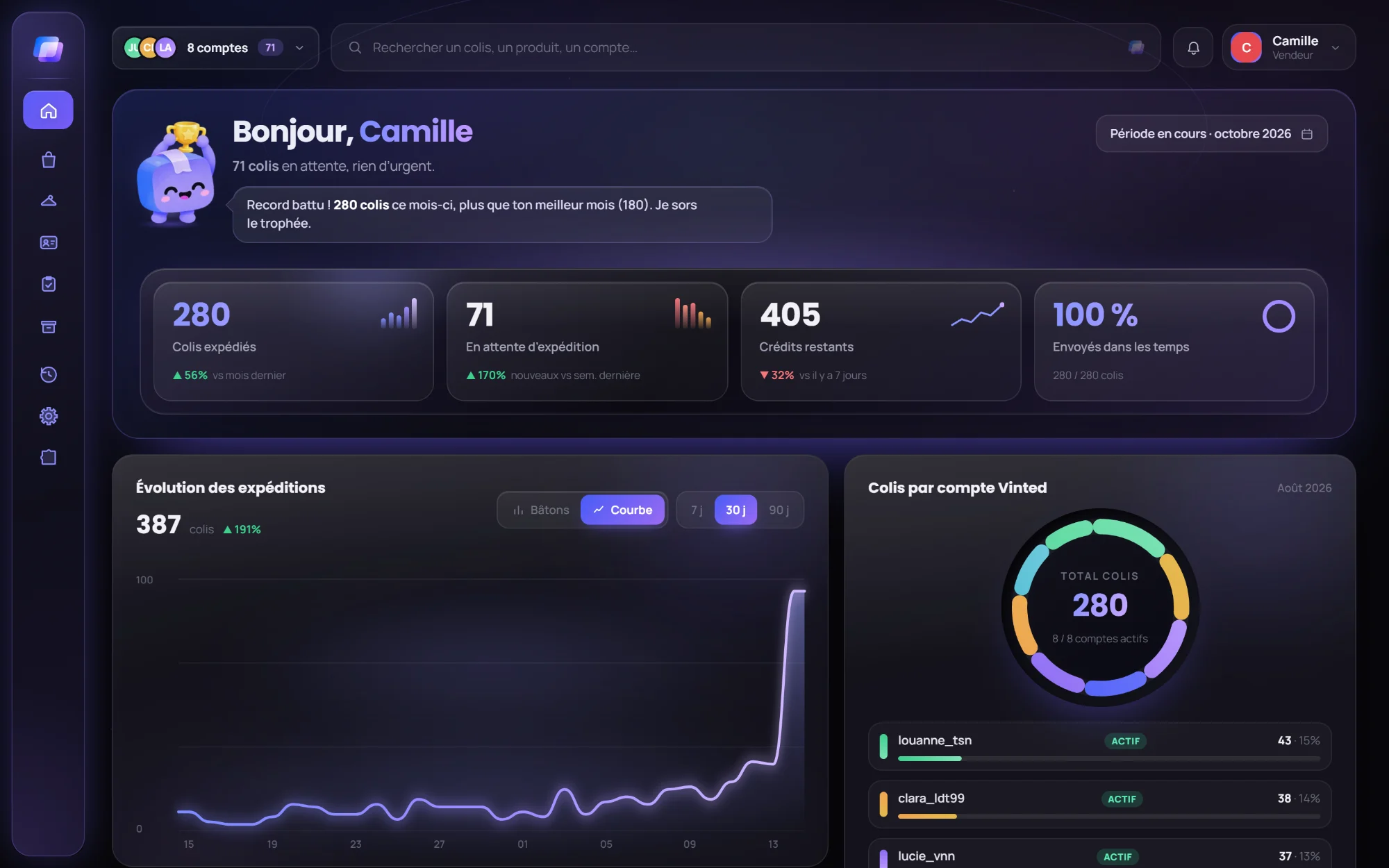
Task: Select the 90 j time range
Action: pos(779,510)
